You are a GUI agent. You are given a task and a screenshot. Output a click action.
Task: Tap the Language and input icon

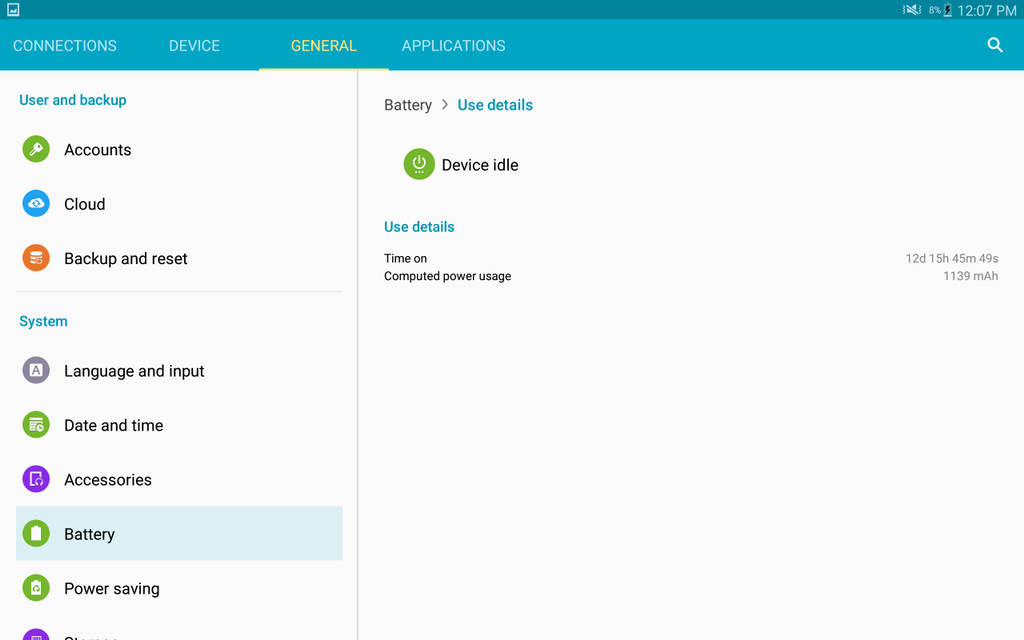(36, 370)
